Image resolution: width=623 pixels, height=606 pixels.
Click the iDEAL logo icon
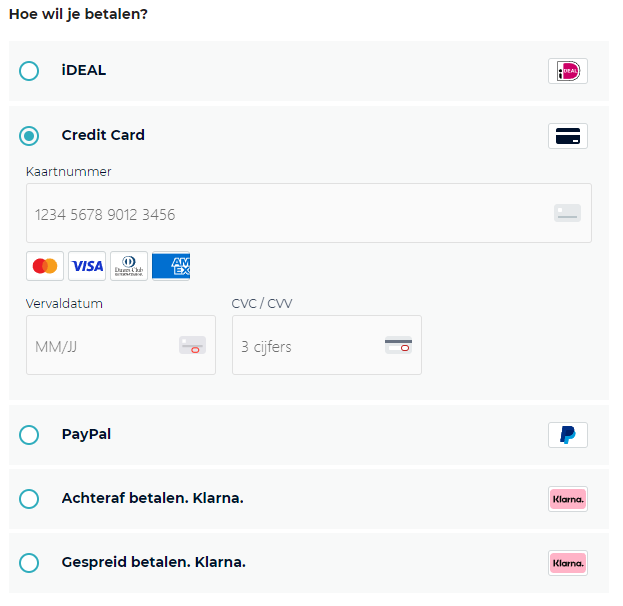tap(568, 71)
